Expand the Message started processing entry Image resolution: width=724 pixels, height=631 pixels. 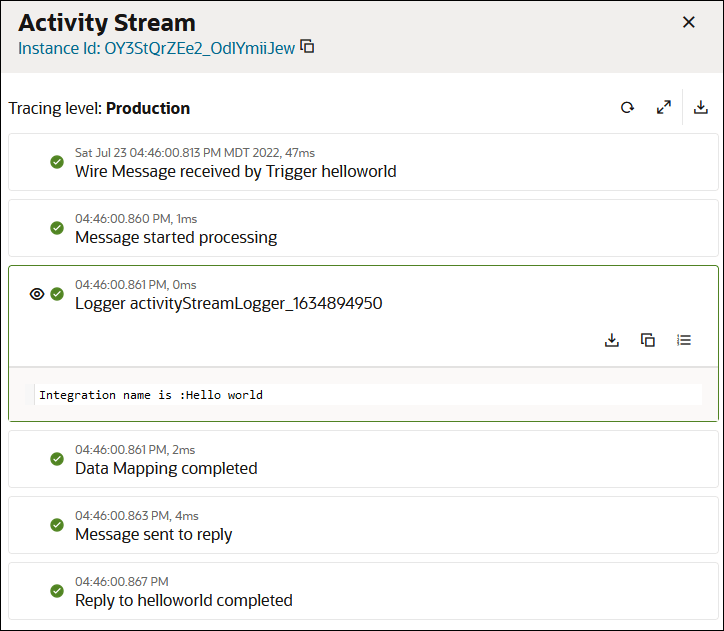(176, 237)
